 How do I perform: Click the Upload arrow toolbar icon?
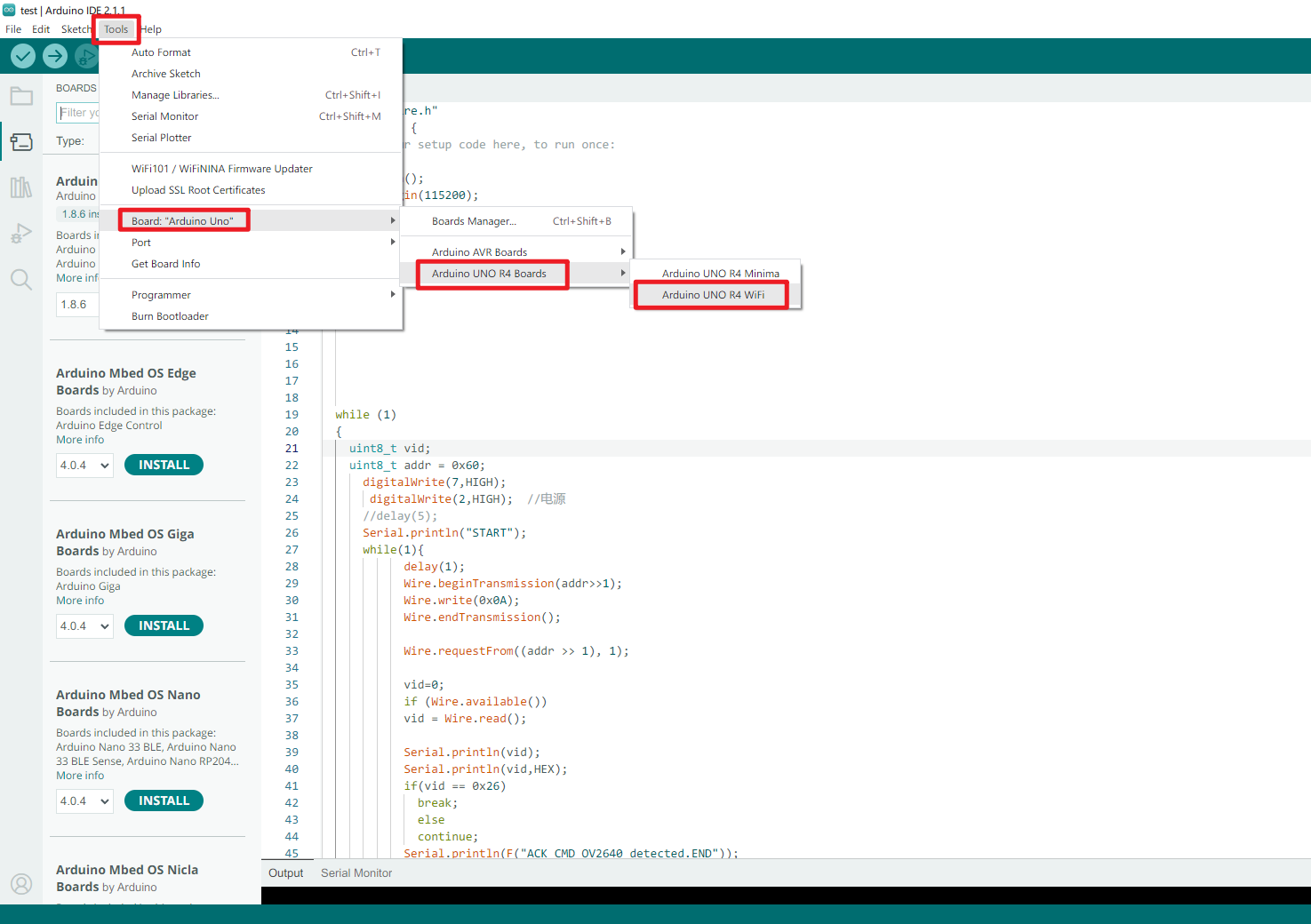coord(55,57)
